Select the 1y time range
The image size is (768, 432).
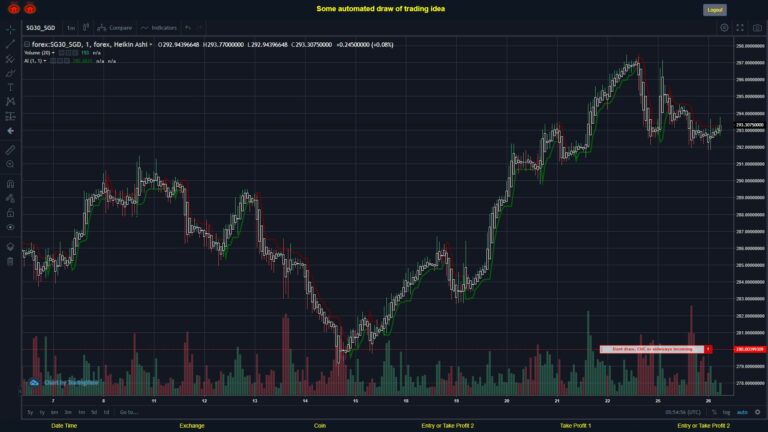click(x=42, y=412)
